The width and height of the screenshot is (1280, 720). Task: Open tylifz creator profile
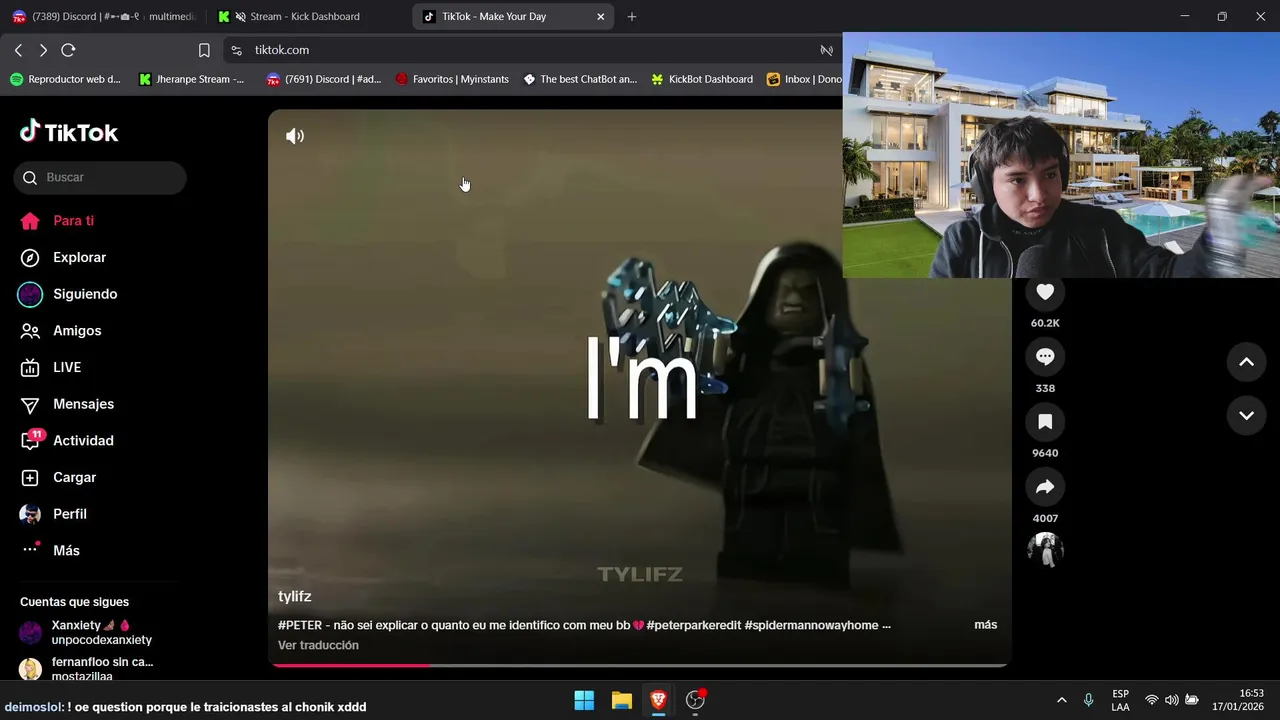295,596
